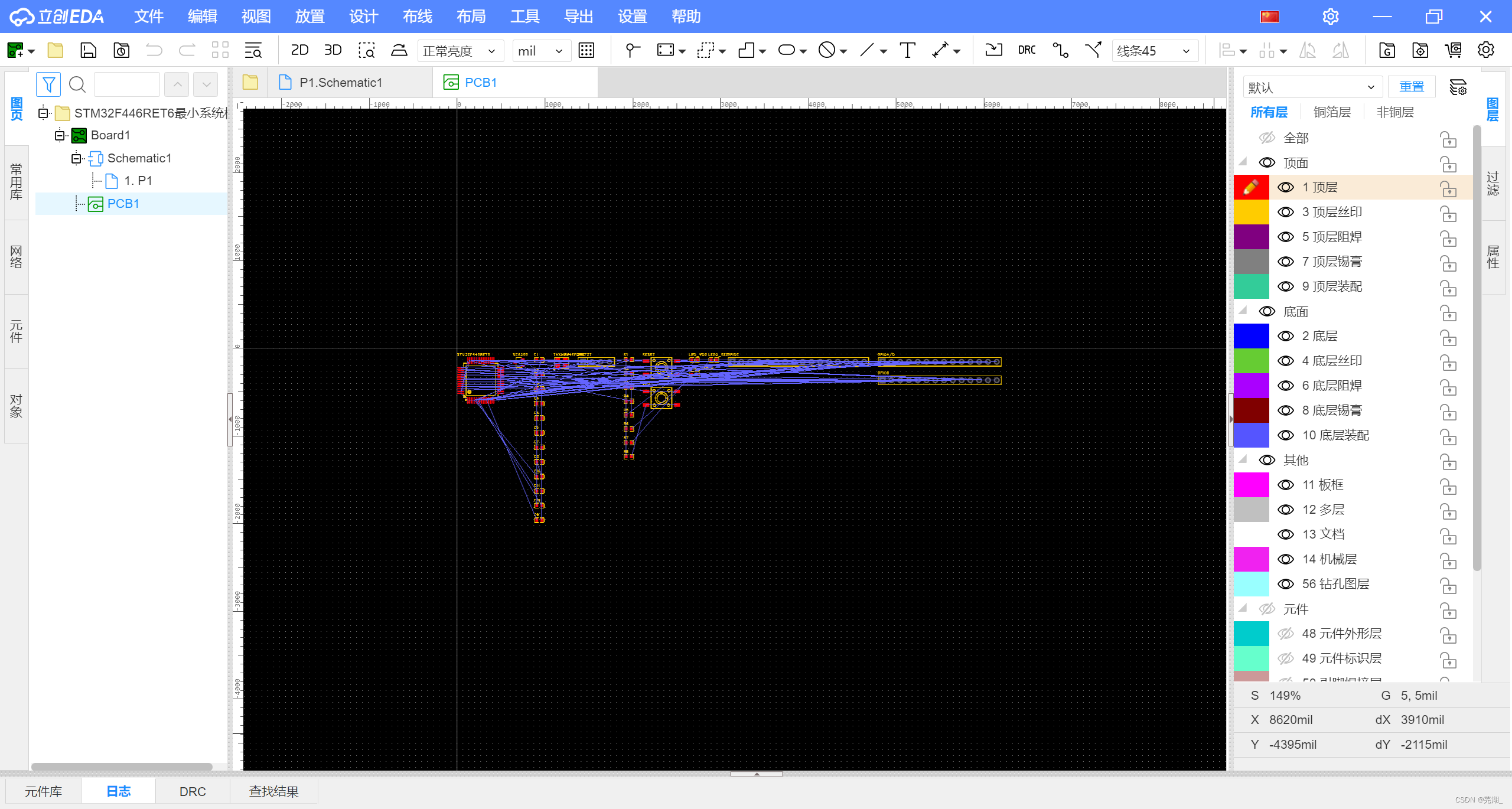Hide the 11 板框 layer

(1286, 485)
